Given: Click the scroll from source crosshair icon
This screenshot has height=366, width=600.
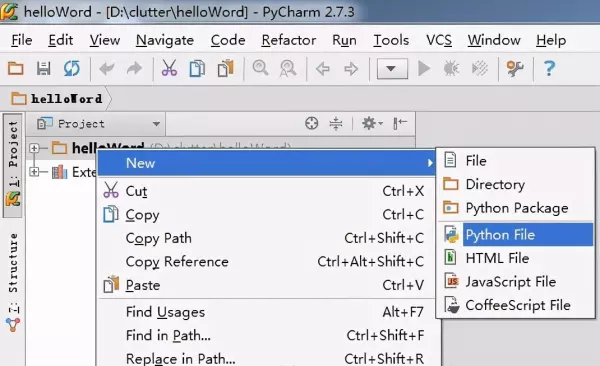Looking at the screenshot, I should pos(311,124).
